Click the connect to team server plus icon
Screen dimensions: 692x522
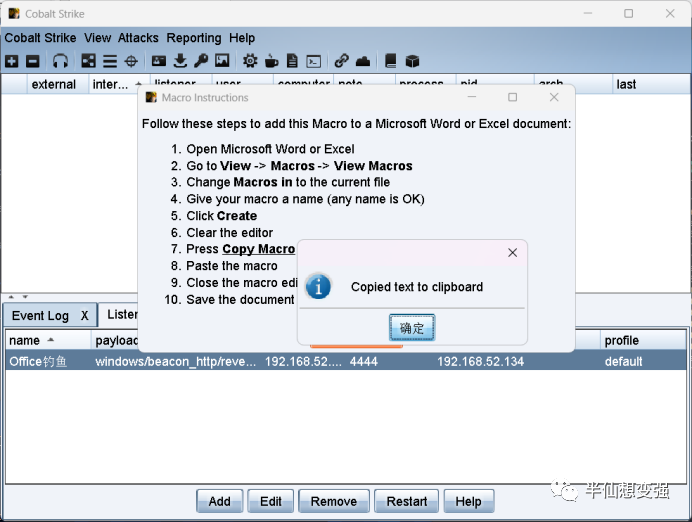click(x=11, y=61)
